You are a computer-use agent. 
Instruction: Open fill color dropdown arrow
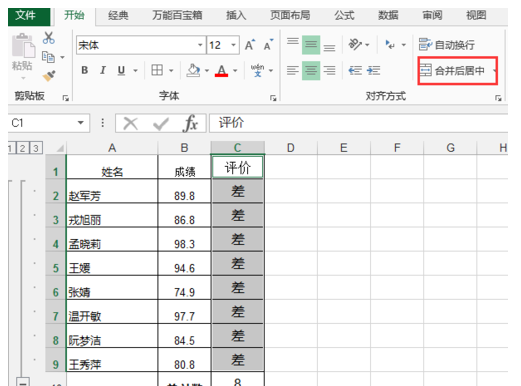pos(207,71)
